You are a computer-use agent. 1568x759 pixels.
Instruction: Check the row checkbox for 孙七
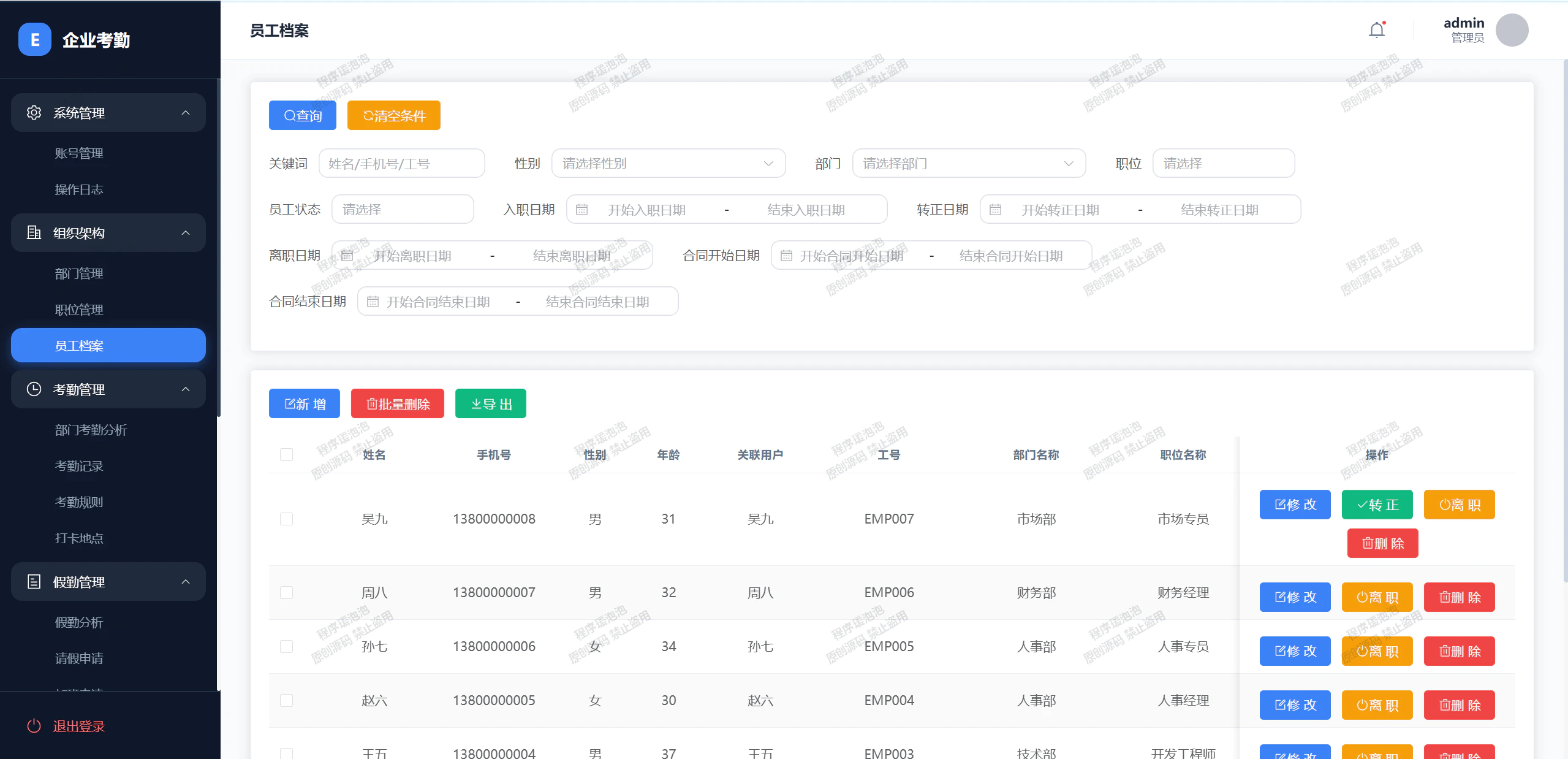point(286,646)
